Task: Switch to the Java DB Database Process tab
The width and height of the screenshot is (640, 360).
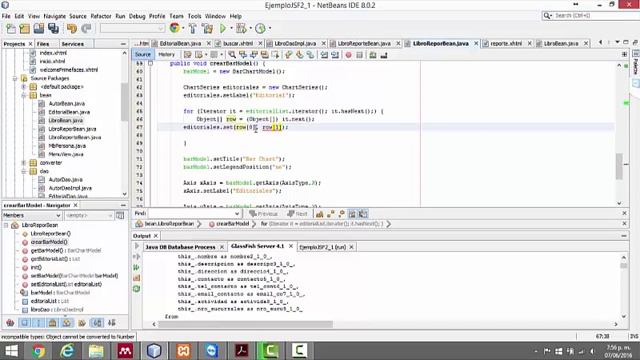Action: point(180,247)
